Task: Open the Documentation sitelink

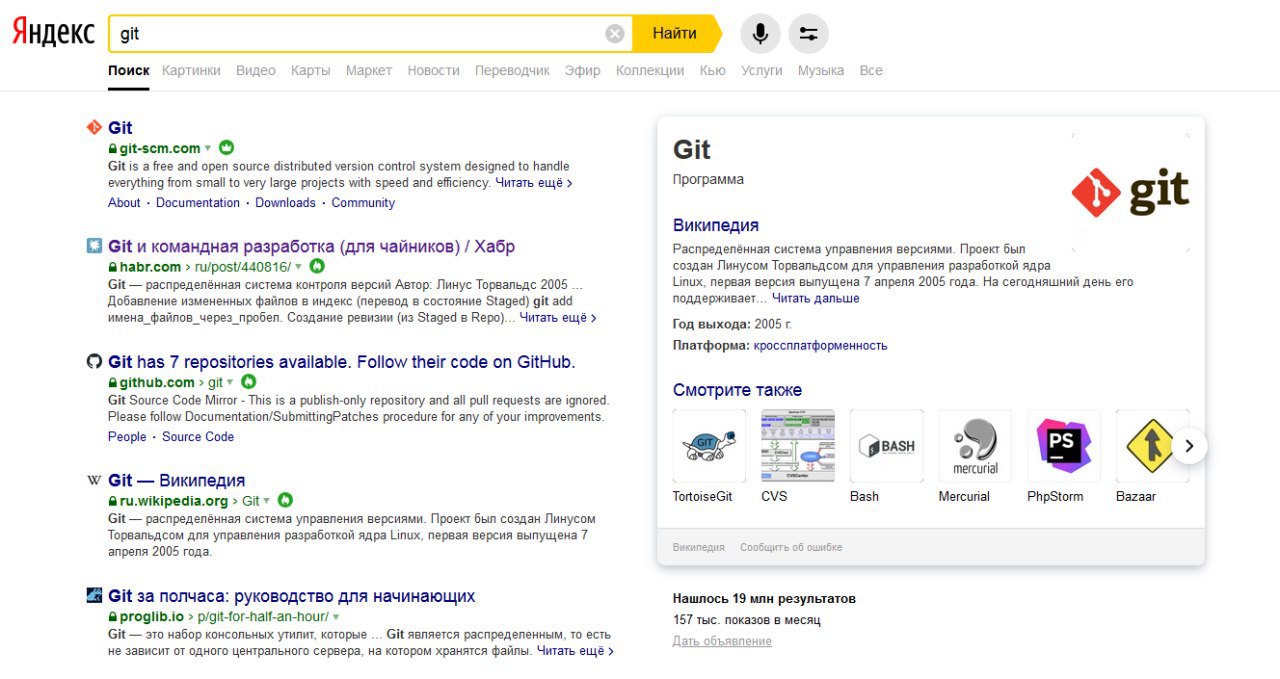Action: [198, 202]
